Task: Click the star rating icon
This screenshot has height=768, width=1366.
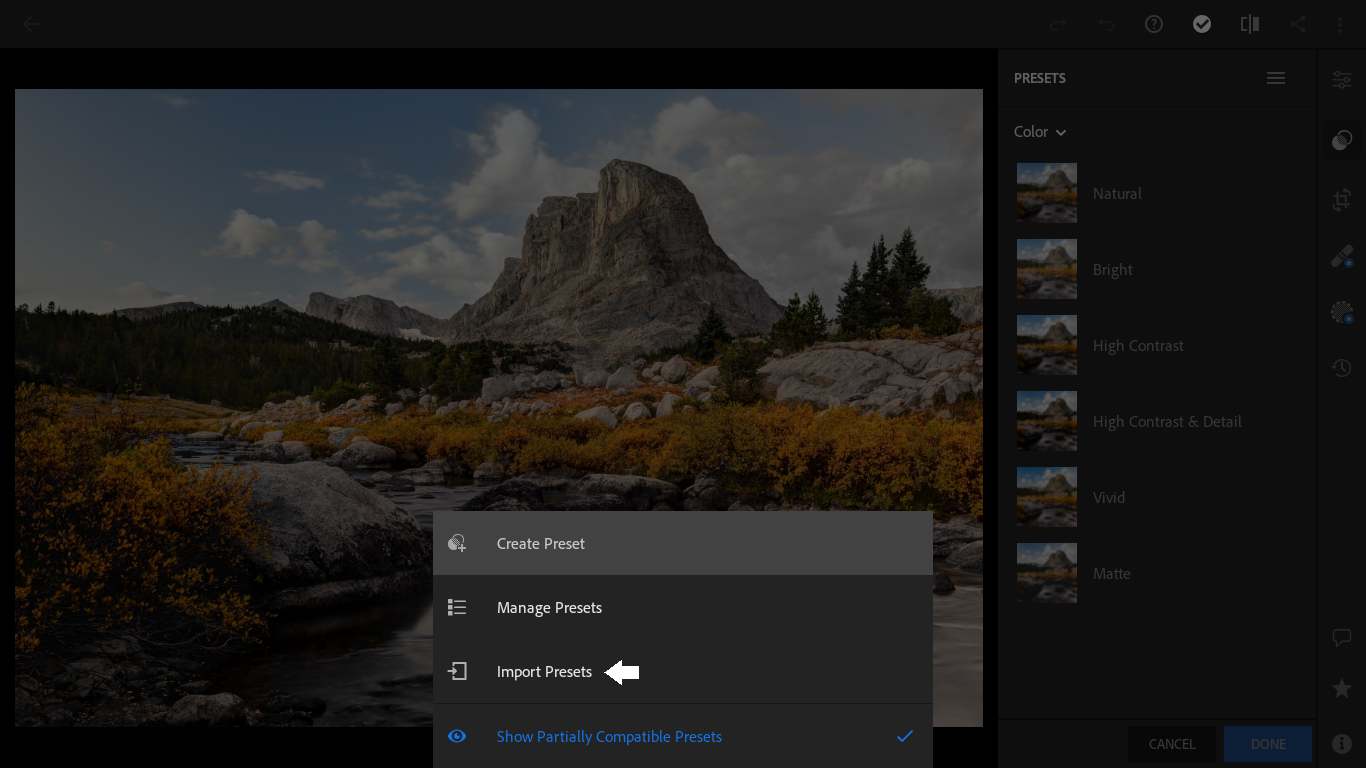Action: tap(1342, 689)
